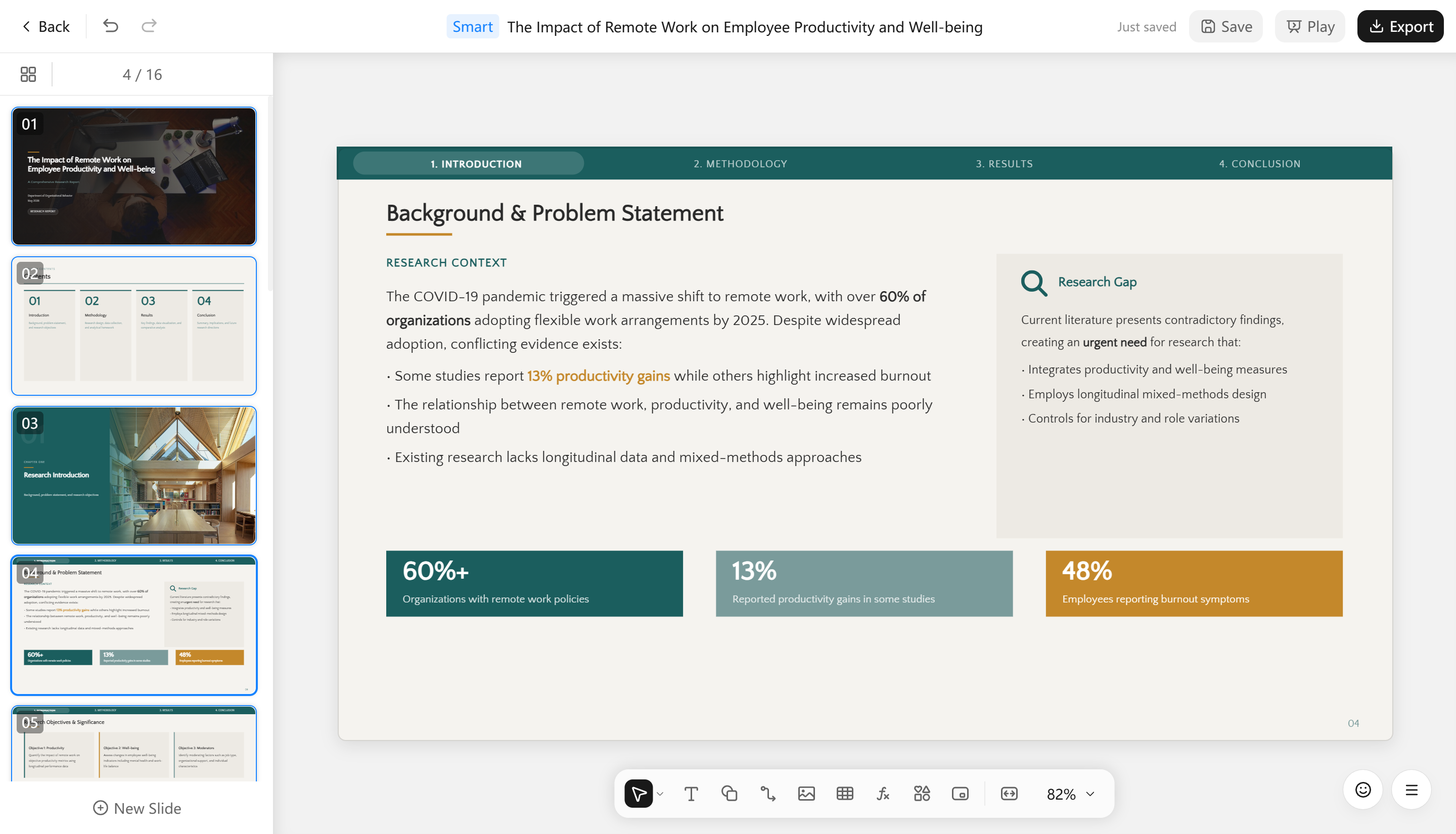Edit the presentation title field
Viewport: 1456px width, 834px height.
[x=745, y=27]
